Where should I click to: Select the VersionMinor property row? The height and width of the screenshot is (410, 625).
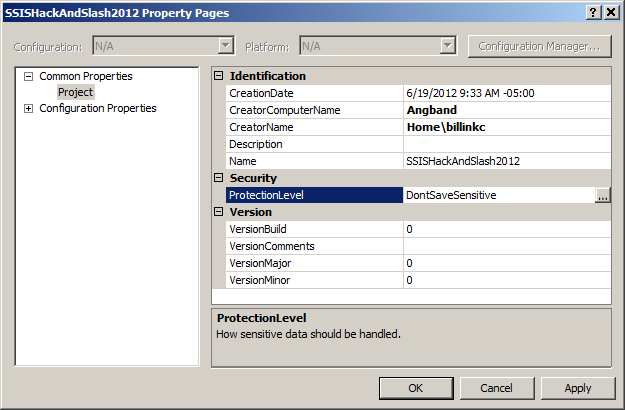pyautogui.click(x=418, y=280)
